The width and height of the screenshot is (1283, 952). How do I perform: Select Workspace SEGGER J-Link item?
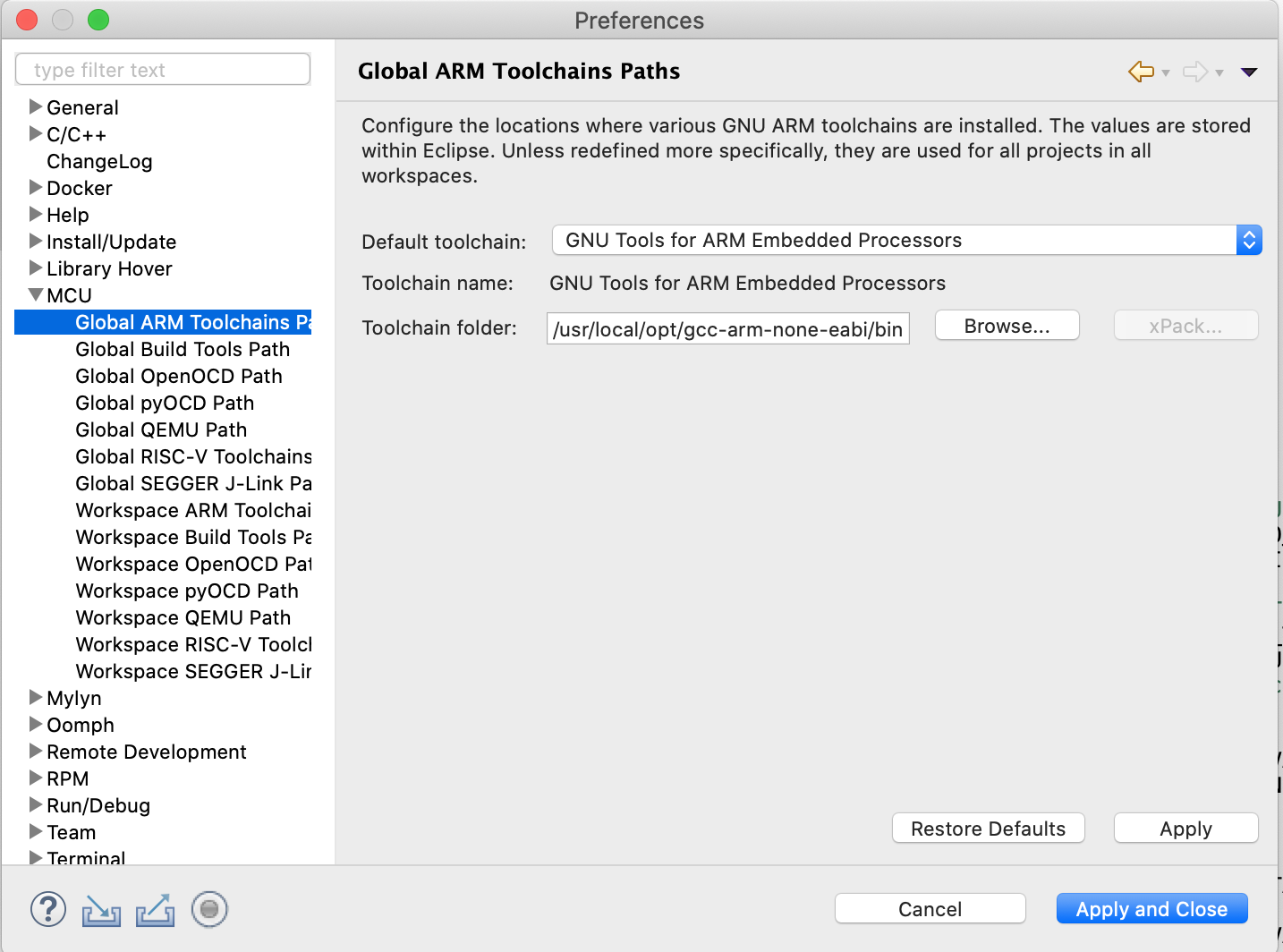(193, 671)
